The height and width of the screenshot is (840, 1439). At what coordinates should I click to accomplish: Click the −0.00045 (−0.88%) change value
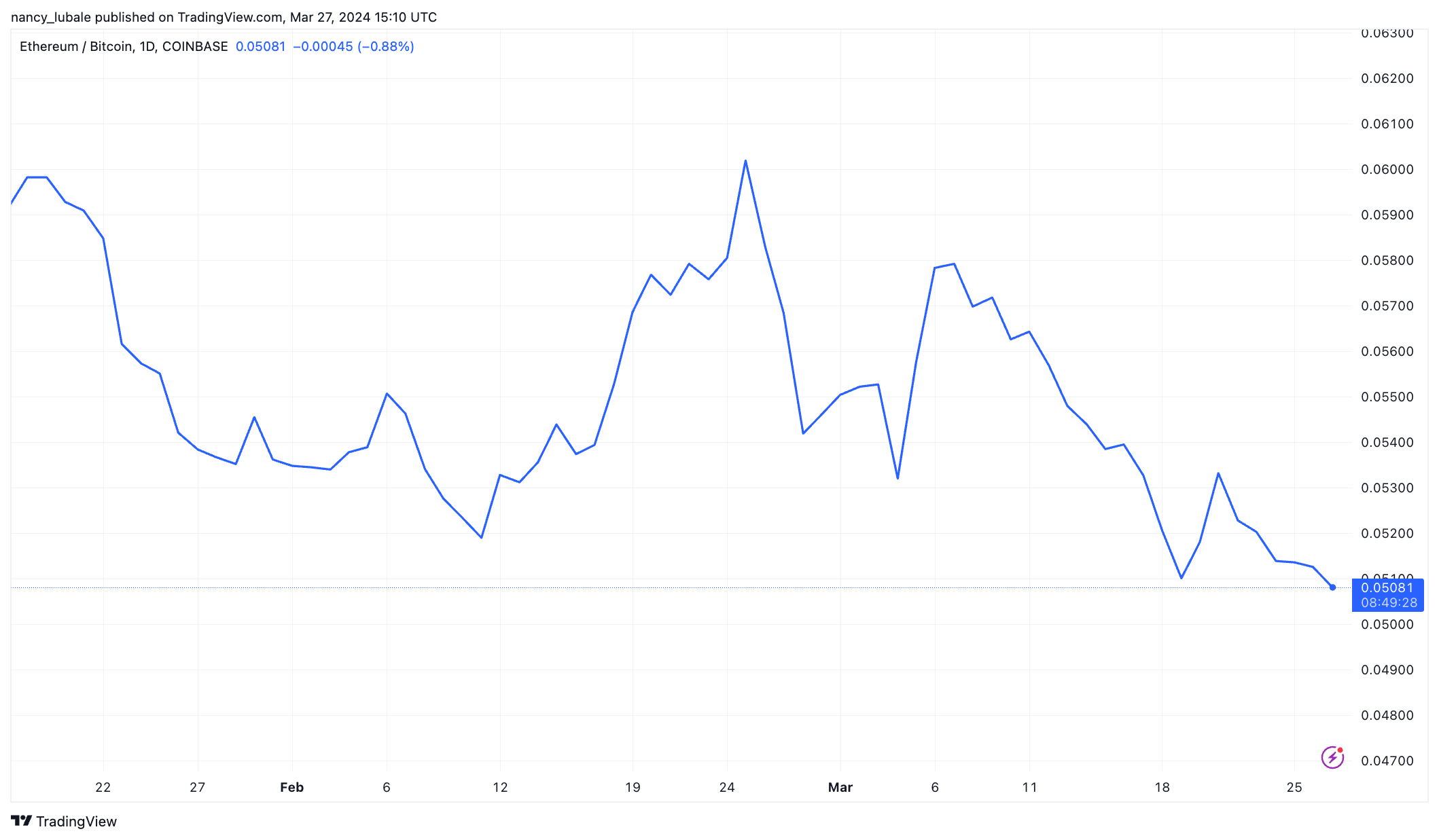[x=353, y=46]
